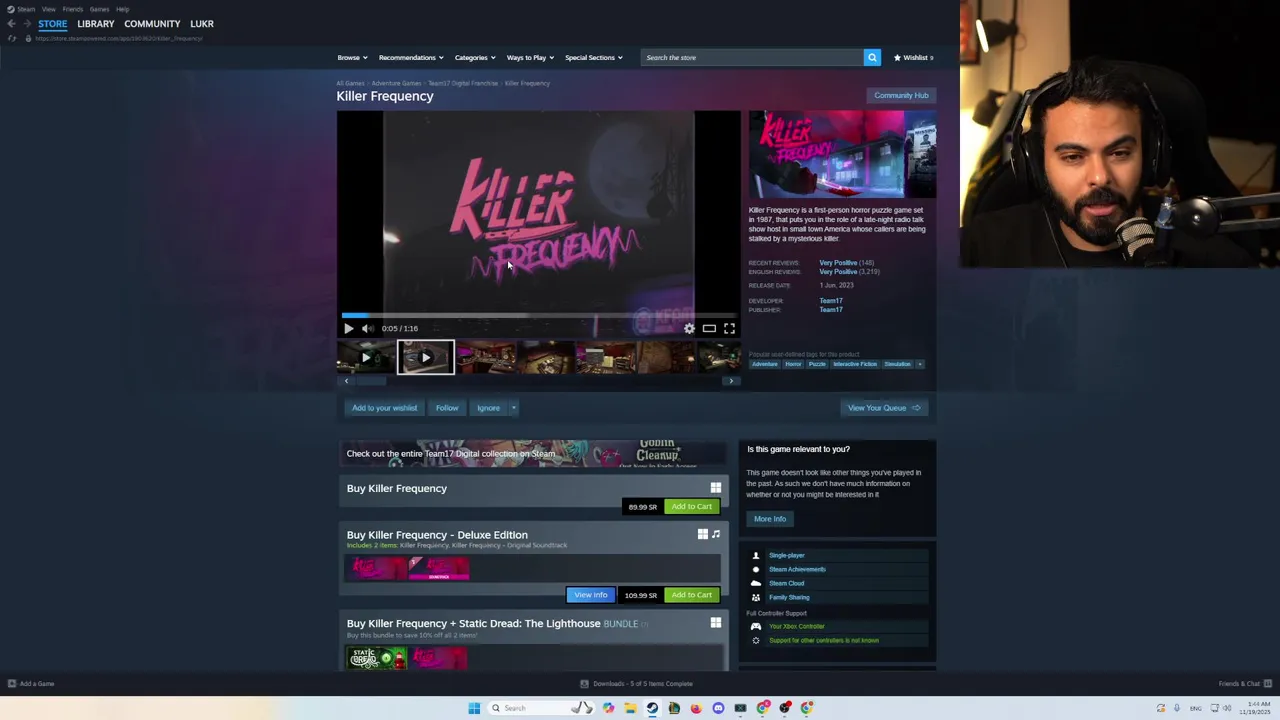The height and width of the screenshot is (720, 1280).
Task: Open the Adventure tag
Action: (x=765, y=364)
